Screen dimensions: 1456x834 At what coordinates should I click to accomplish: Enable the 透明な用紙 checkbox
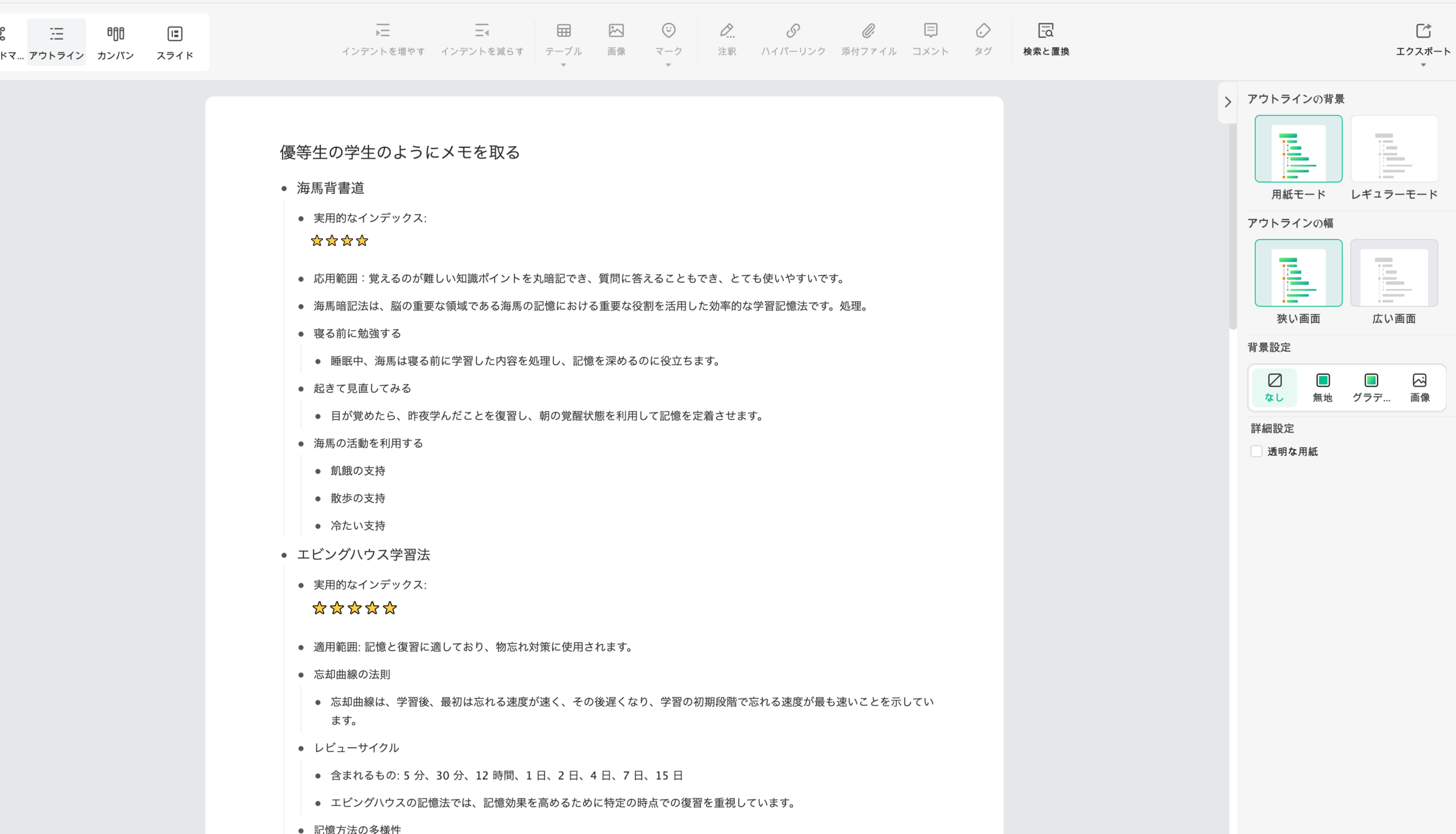pyautogui.click(x=1256, y=451)
